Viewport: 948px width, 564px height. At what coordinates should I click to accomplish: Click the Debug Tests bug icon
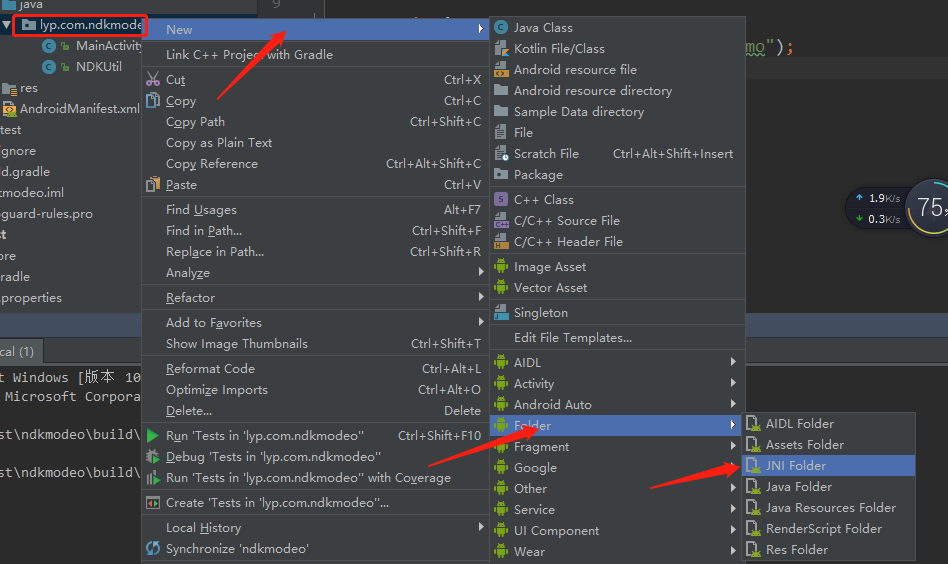coord(153,456)
